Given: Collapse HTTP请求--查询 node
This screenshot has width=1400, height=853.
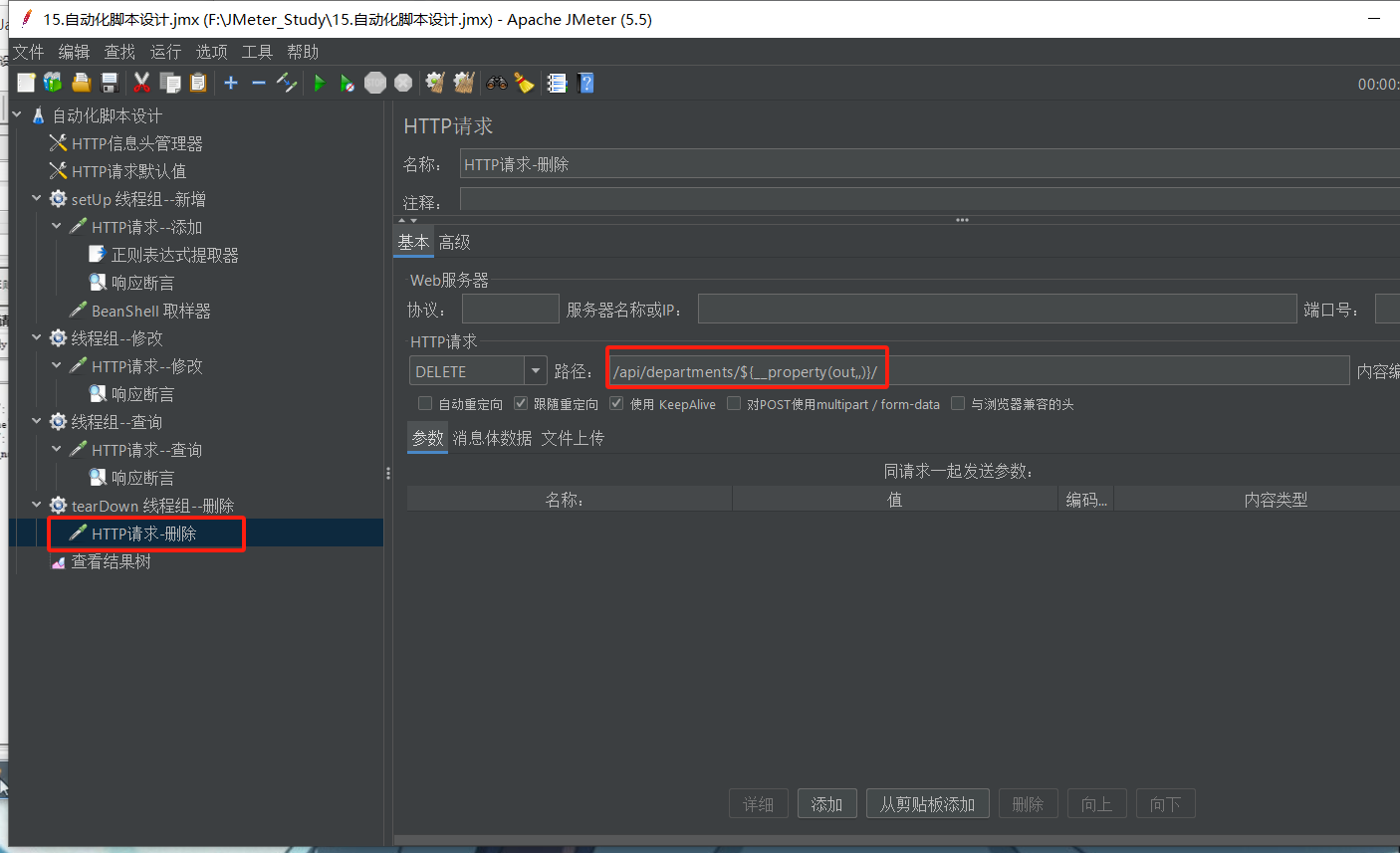Looking at the screenshot, I should coord(57,450).
